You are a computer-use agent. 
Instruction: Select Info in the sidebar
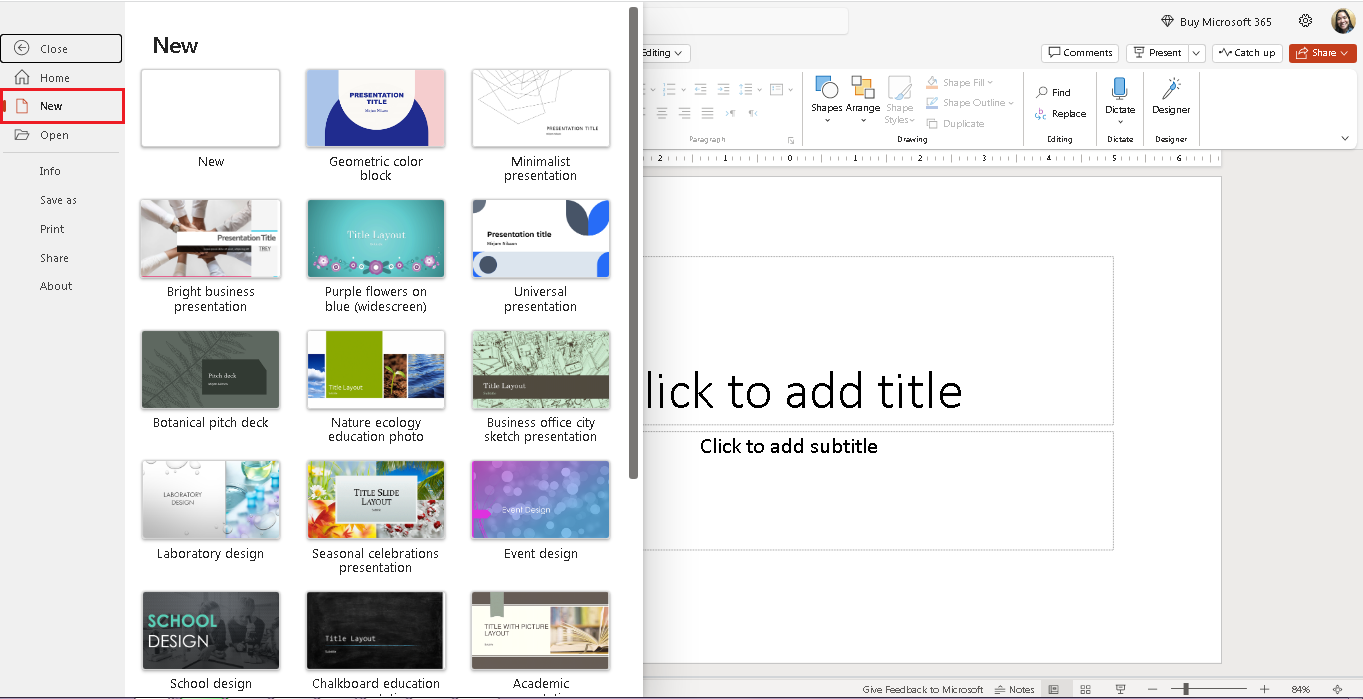click(x=50, y=170)
